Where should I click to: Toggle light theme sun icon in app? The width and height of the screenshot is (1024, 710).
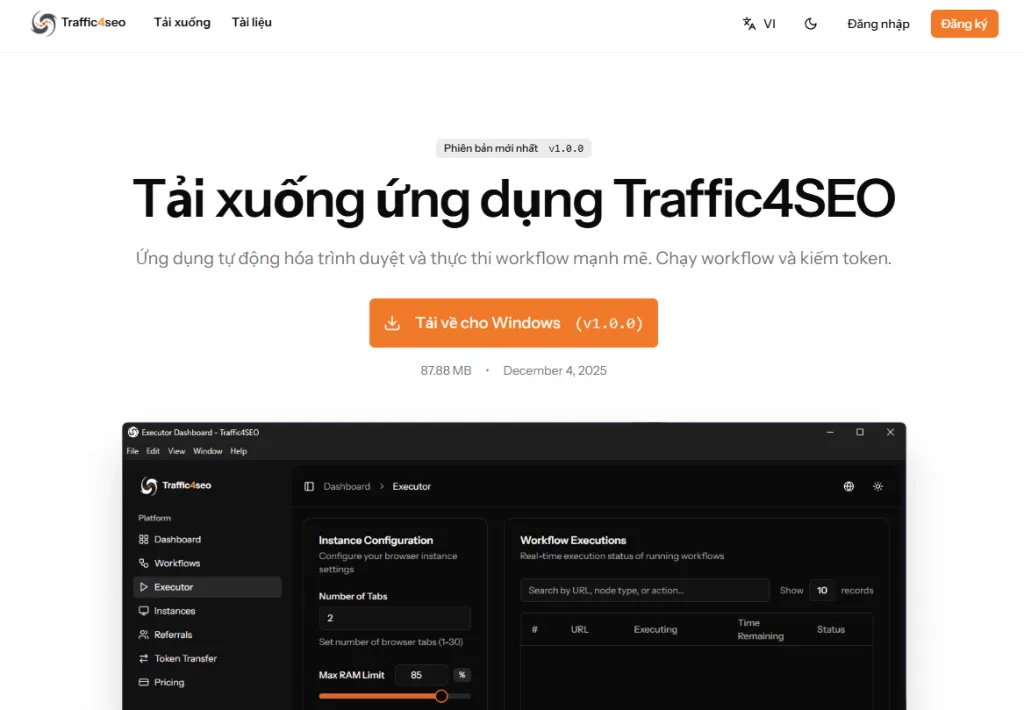878,486
